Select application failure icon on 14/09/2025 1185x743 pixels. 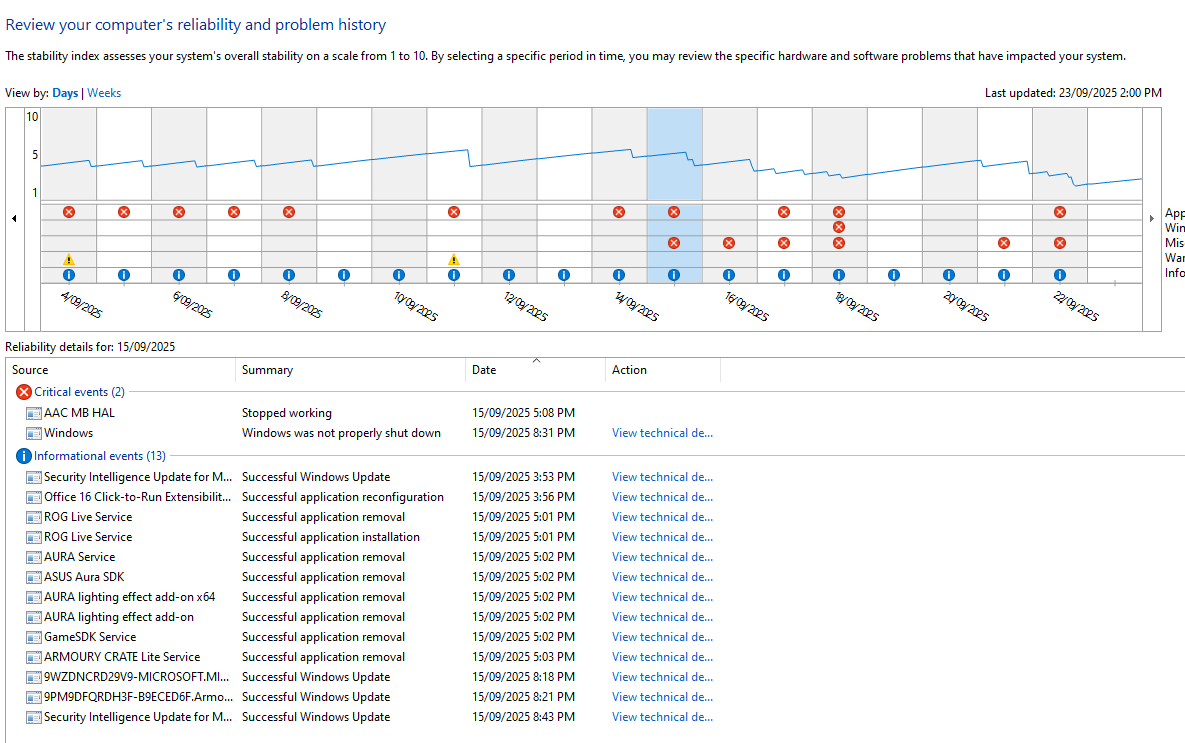[619, 212]
